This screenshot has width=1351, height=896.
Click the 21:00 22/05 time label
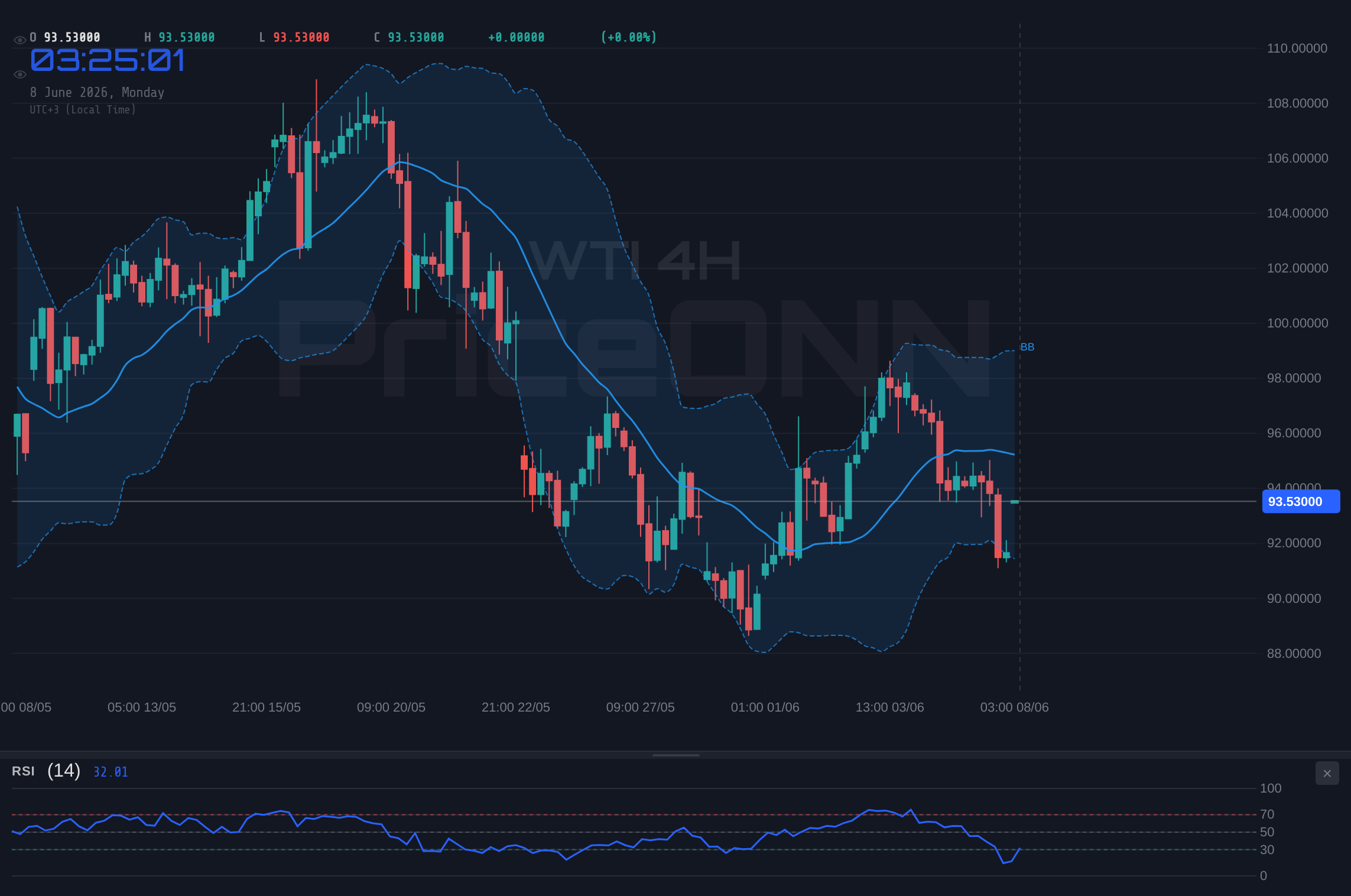tap(516, 707)
